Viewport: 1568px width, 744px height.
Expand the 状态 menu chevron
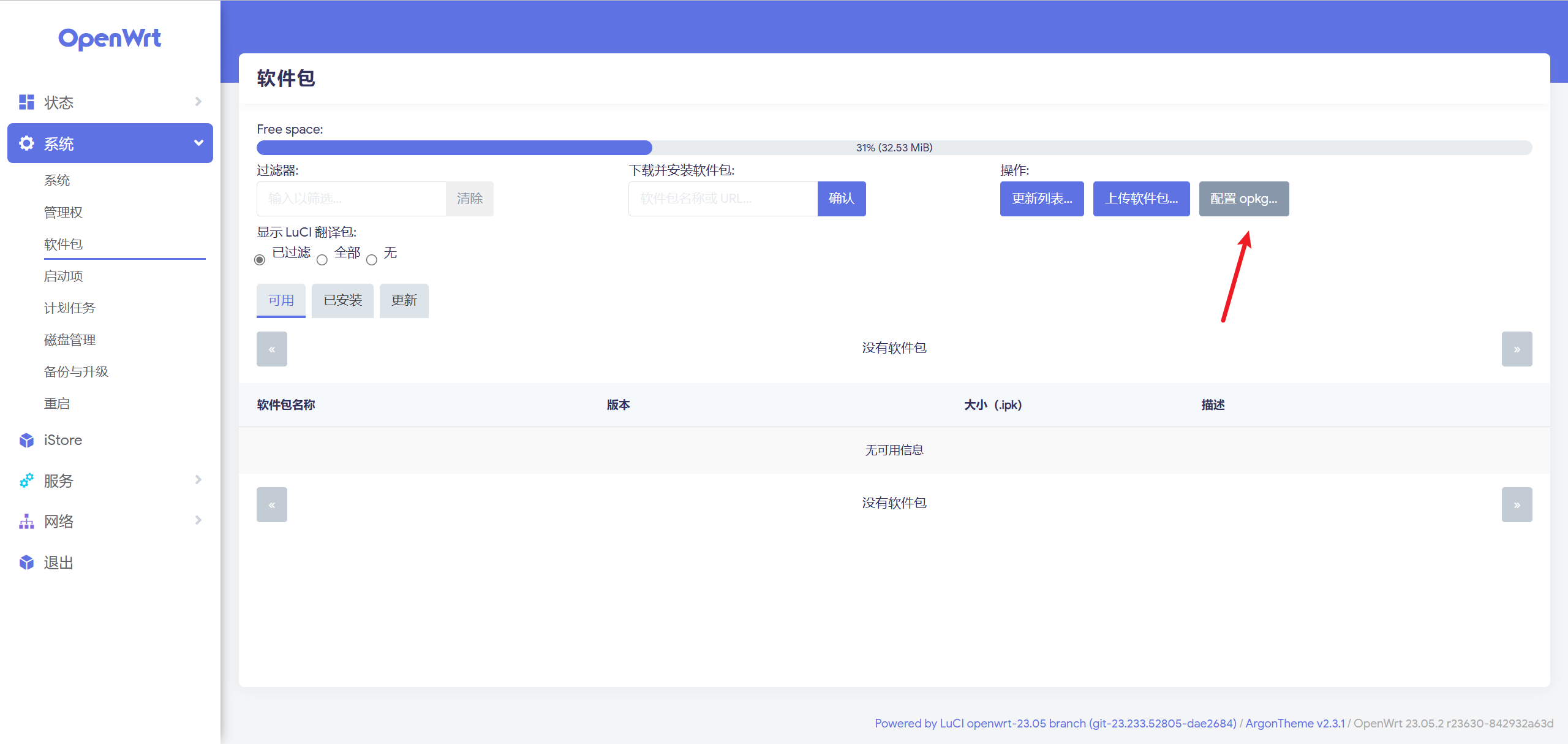pos(198,102)
